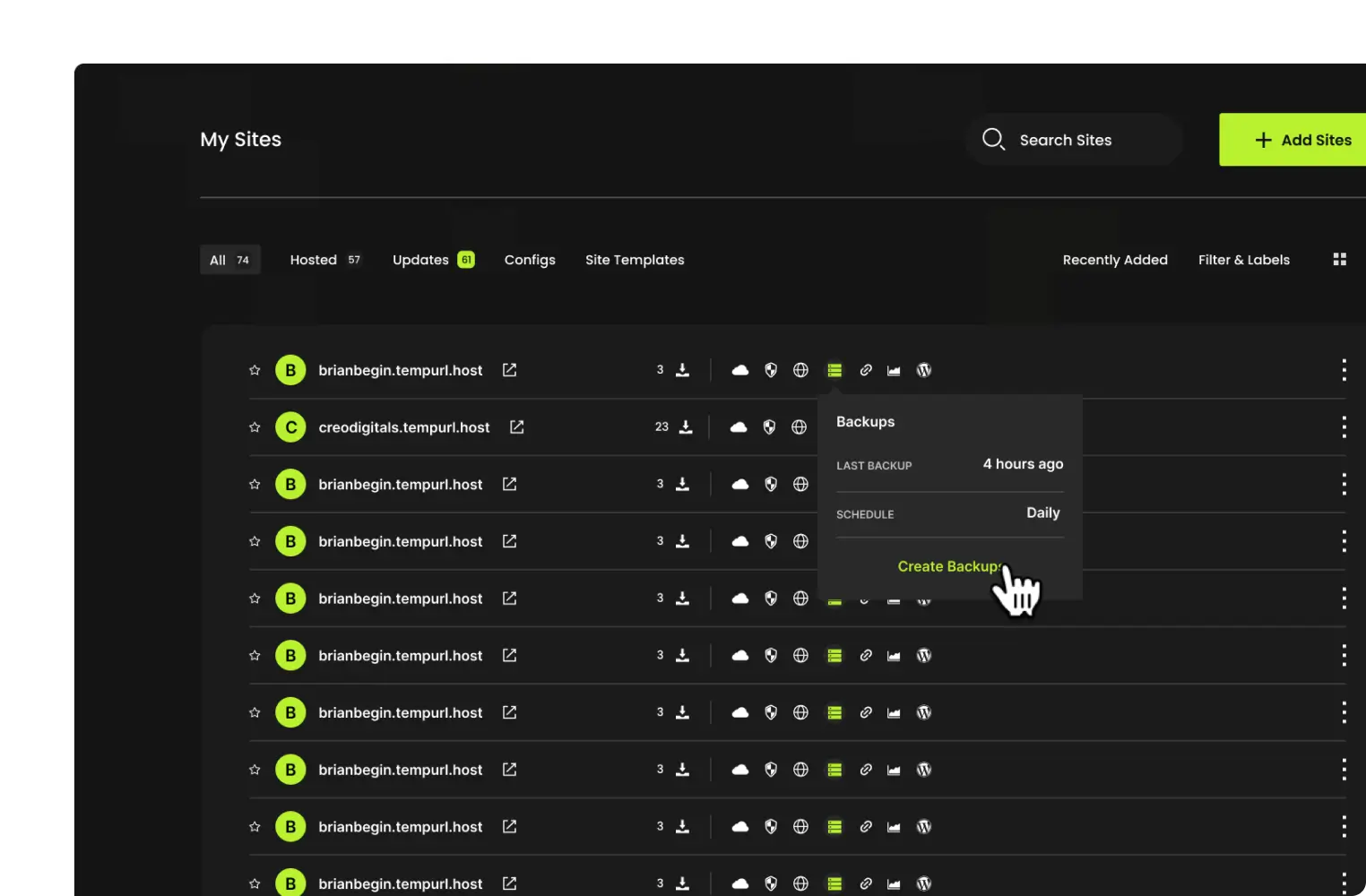Open the Updates tab
1366x896 pixels.
coord(434,260)
